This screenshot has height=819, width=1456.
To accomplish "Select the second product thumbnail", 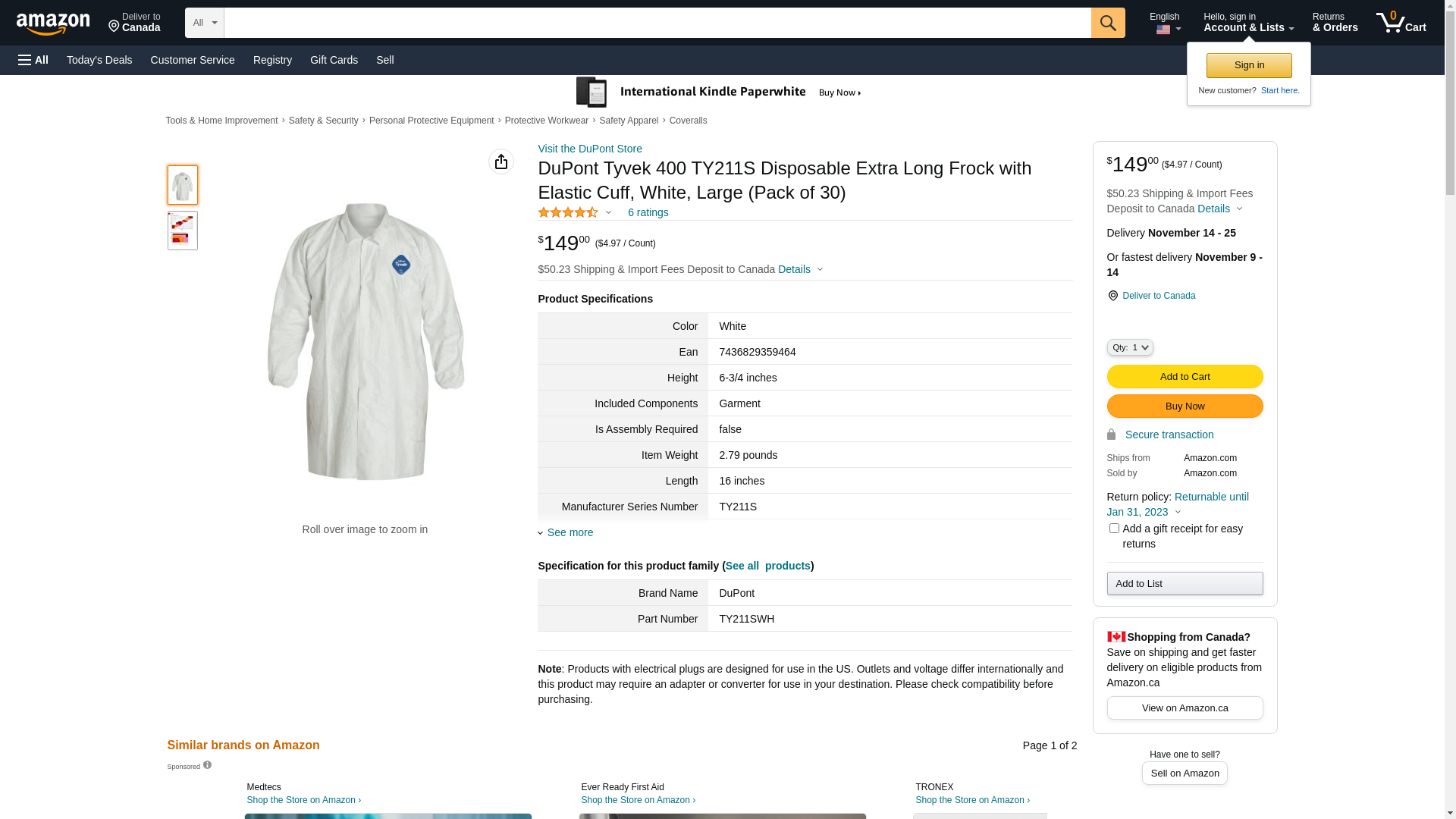I will tap(183, 231).
